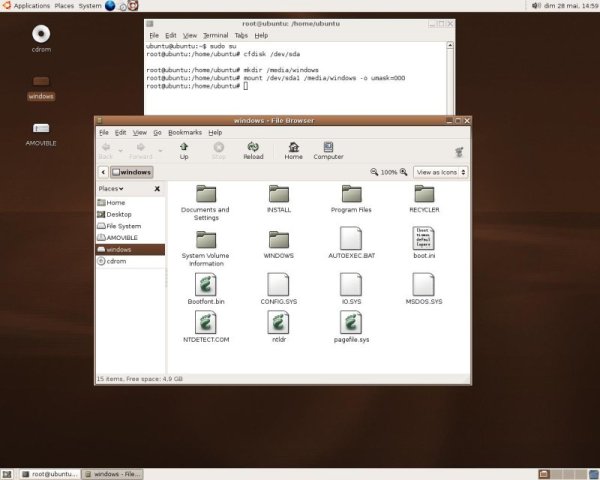Click the greyed Back toolbar button
Screen dimensions: 600x480
click(x=106, y=151)
